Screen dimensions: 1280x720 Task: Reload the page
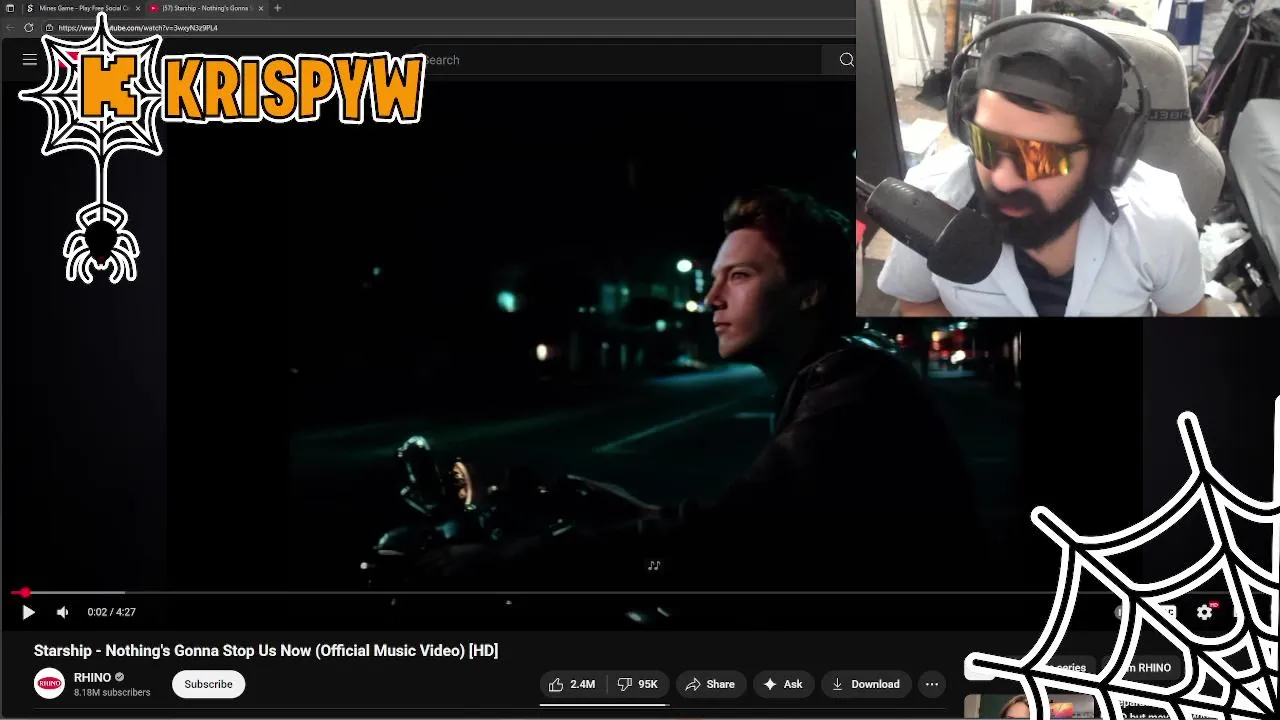tap(28, 28)
